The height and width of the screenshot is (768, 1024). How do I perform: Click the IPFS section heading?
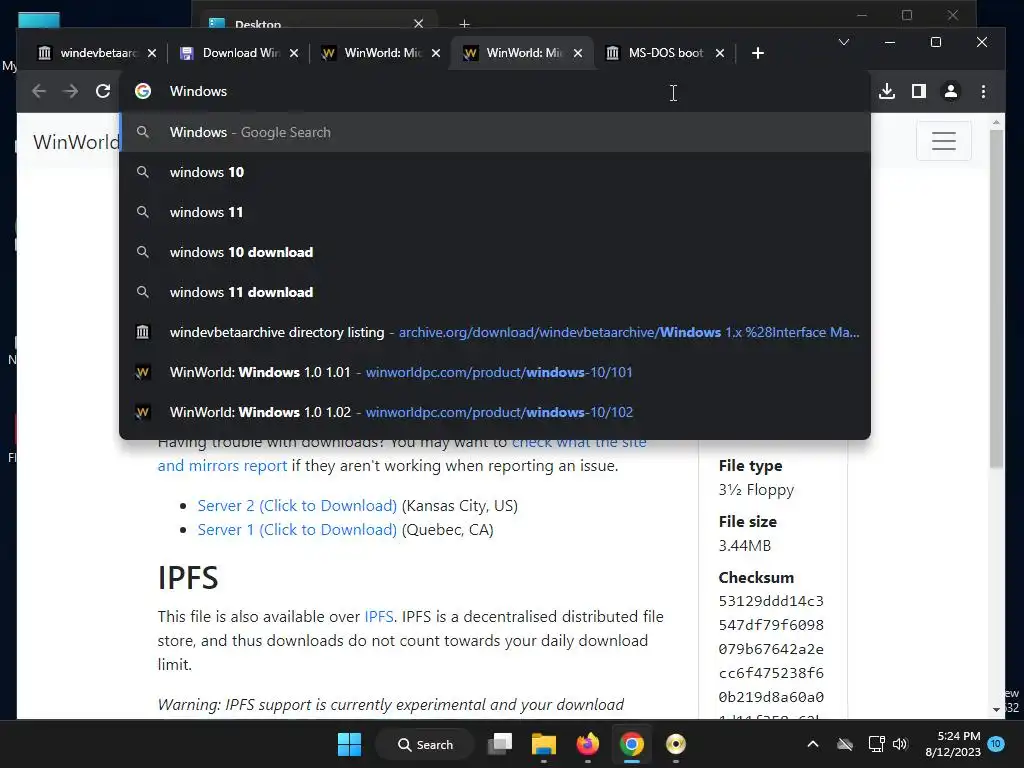188,578
